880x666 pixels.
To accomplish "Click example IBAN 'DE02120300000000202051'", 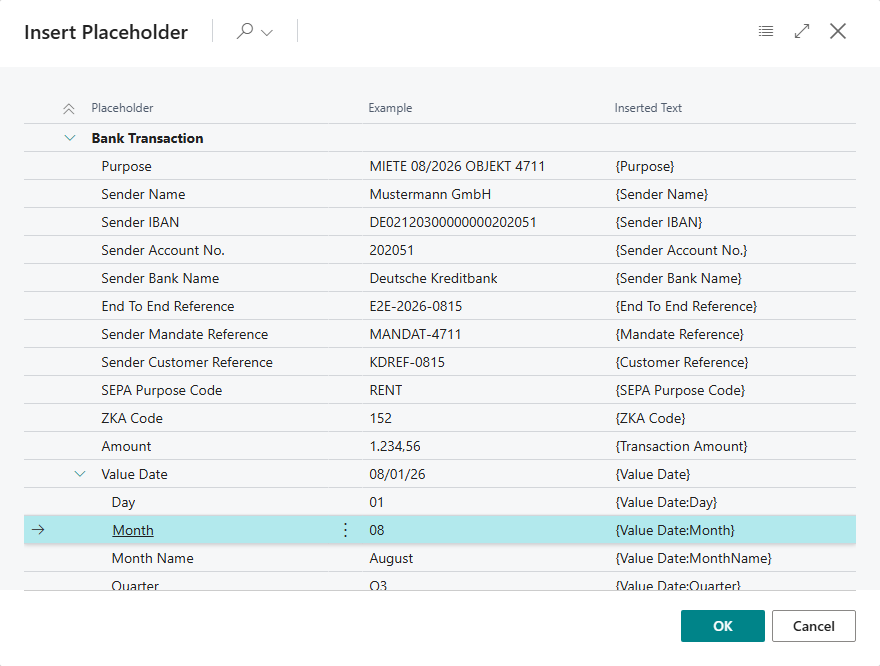I will click(452, 222).
